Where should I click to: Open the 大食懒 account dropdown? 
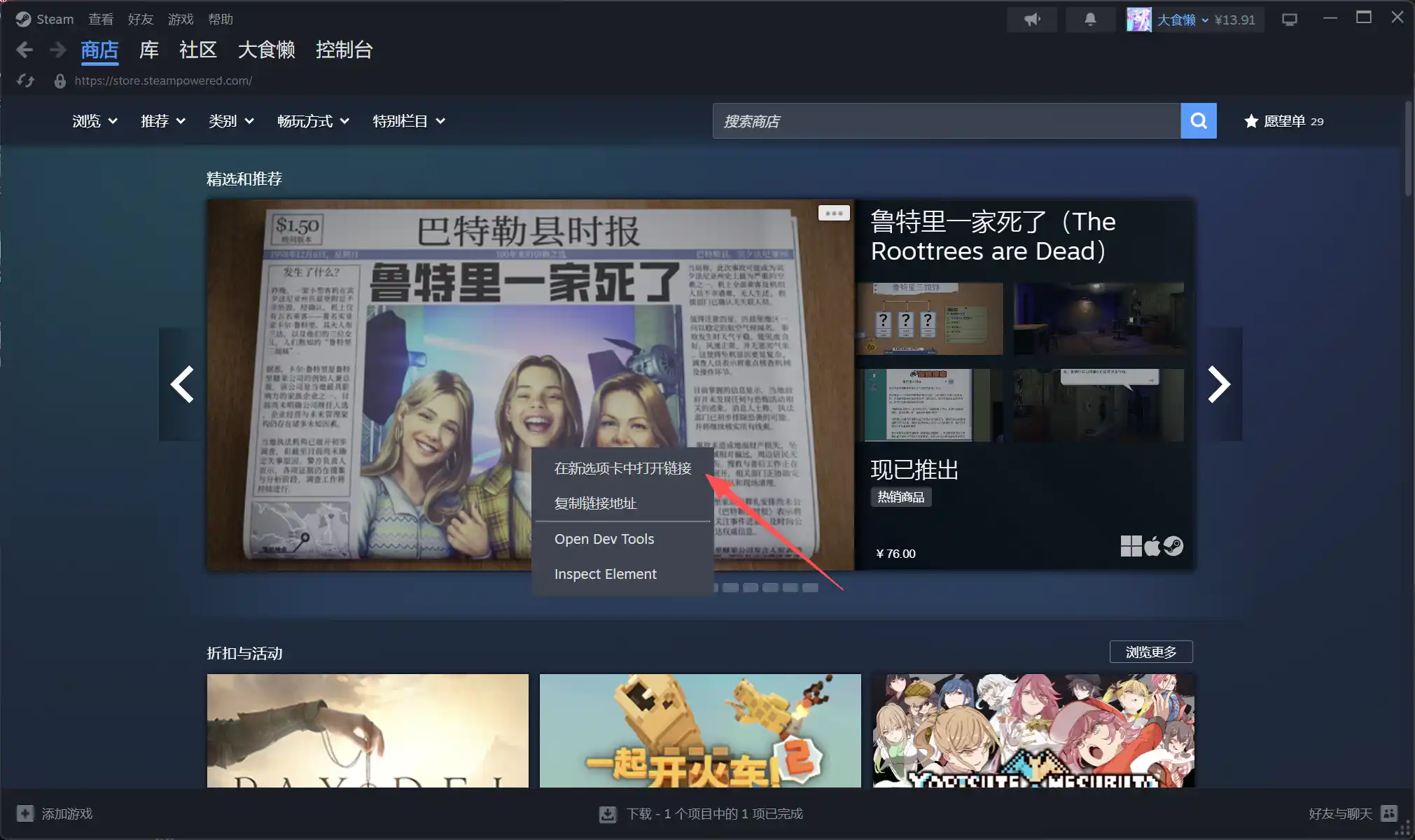[x=1182, y=20]
